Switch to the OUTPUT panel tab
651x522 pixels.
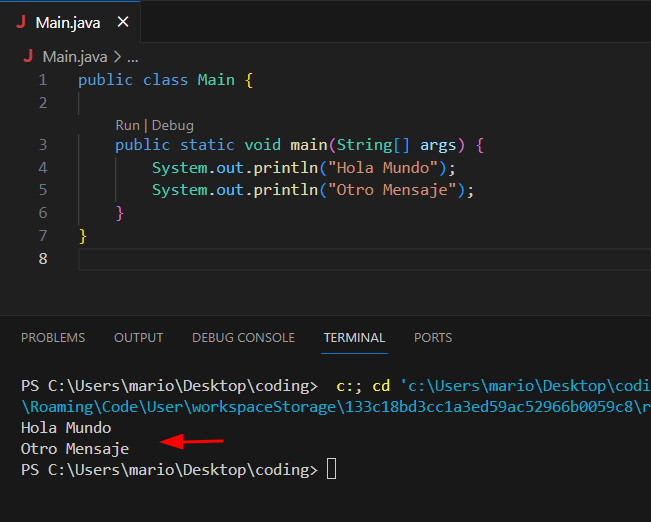(139, 338)
